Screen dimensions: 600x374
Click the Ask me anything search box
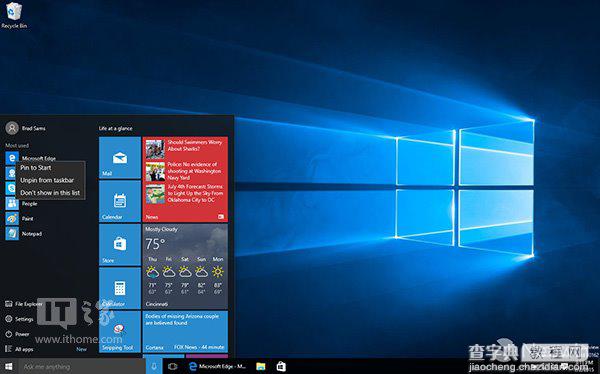click(x=82, y=366)
